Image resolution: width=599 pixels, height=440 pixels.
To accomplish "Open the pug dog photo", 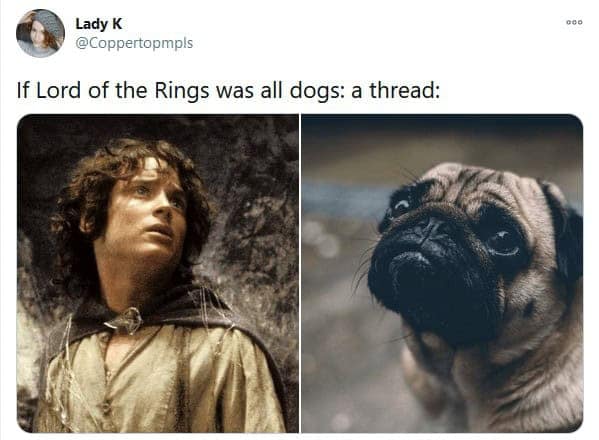I will click(442, 273).
